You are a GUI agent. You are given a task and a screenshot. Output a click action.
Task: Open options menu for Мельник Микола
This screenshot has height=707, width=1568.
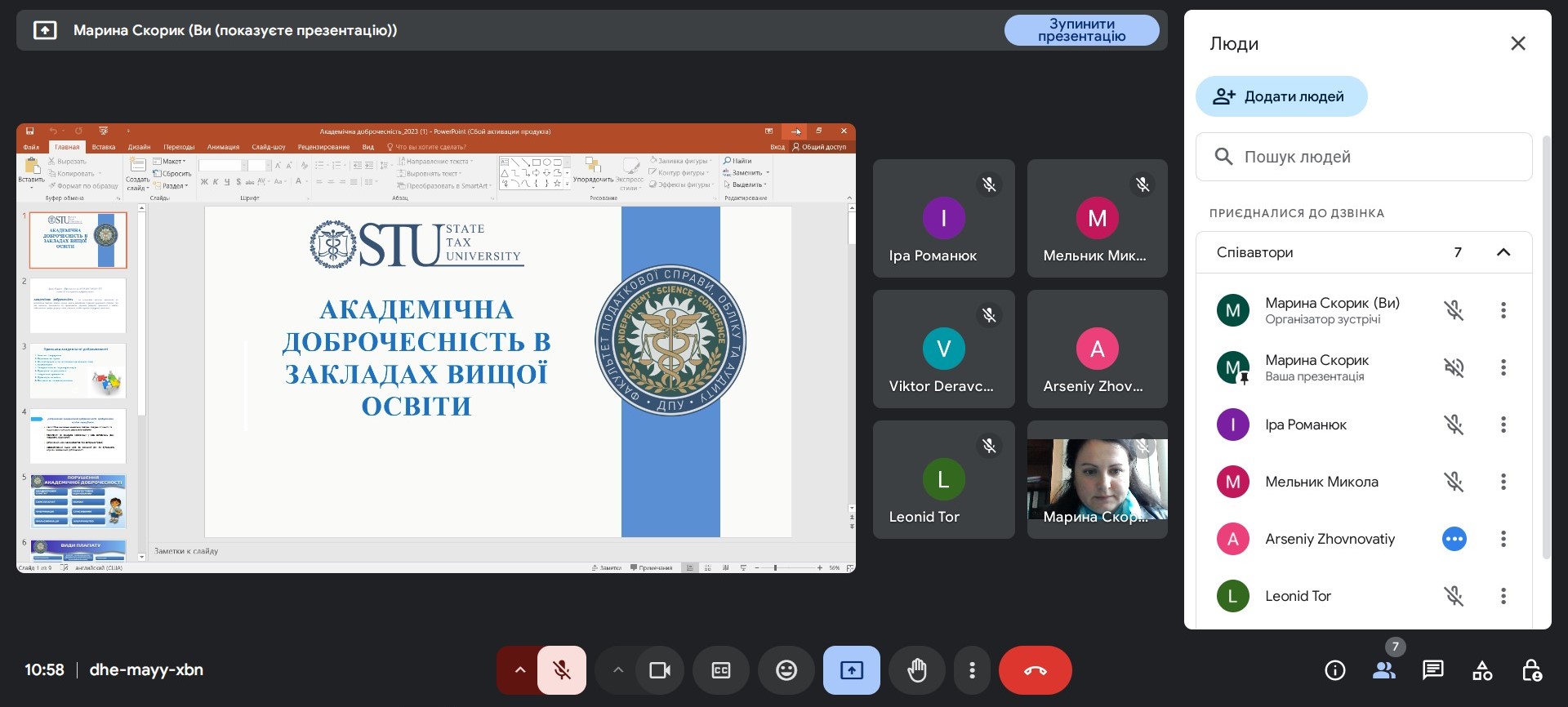click(1503, 482)
